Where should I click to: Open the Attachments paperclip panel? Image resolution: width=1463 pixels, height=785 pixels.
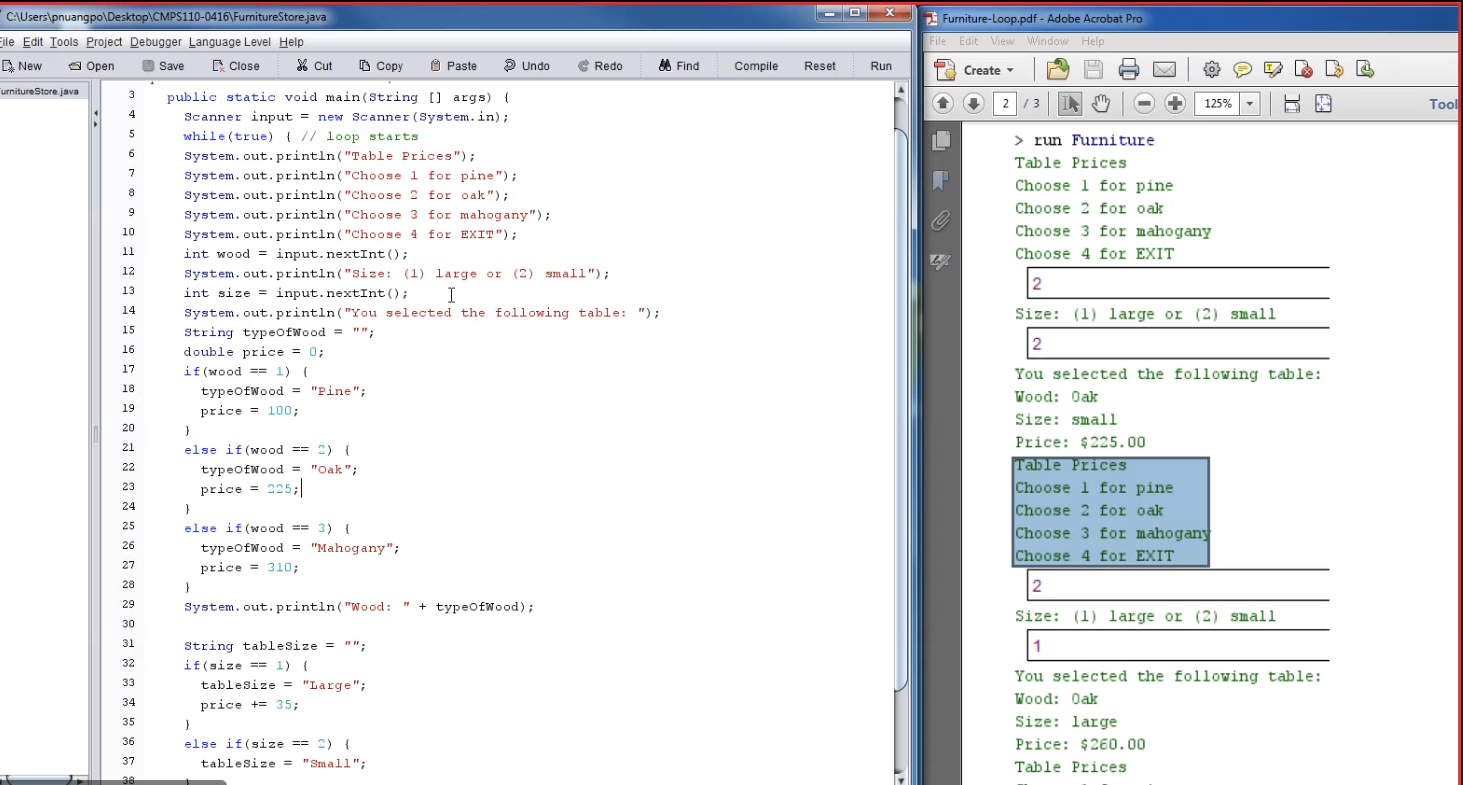(x=941, y=221)
